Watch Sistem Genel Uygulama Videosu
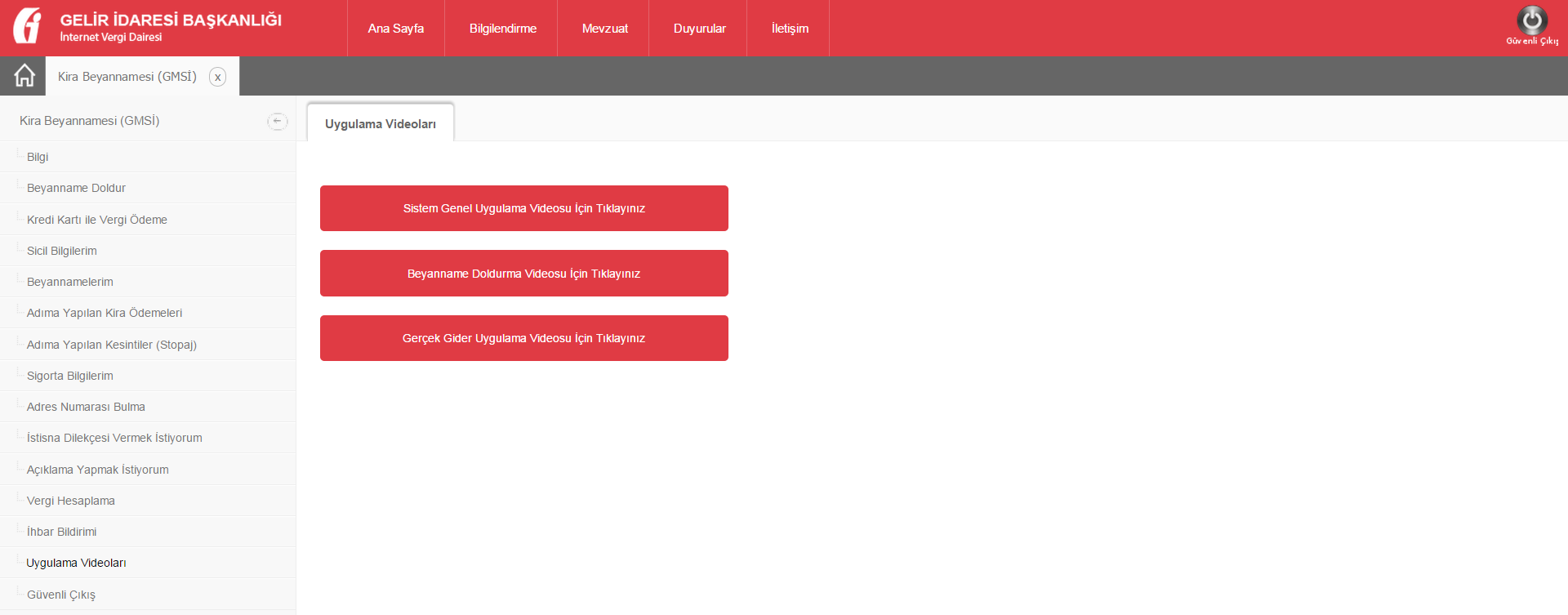The height and width of the screenshot is (615, 1568). [x=524, y=208]
